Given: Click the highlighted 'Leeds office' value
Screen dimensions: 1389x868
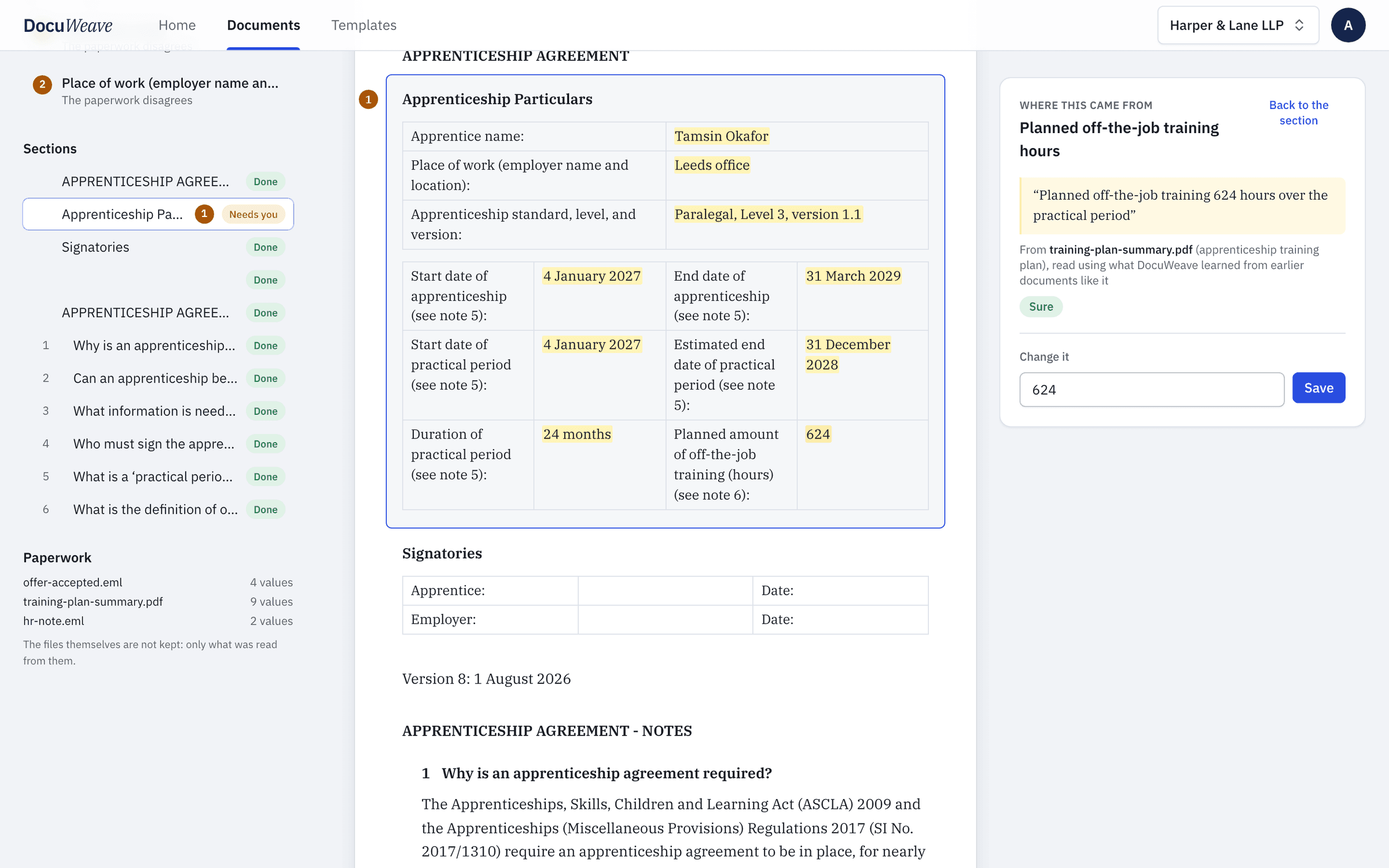Looking at the screenshot, I should tap(712, 165).
